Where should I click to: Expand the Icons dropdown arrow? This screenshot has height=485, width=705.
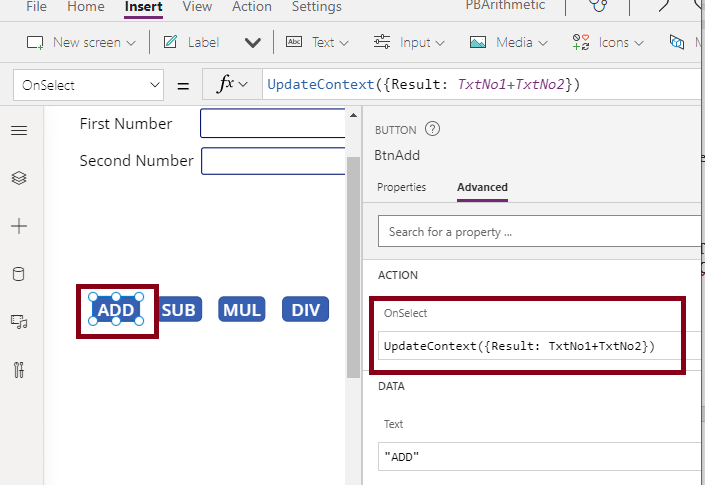click(x=639, y=43)
